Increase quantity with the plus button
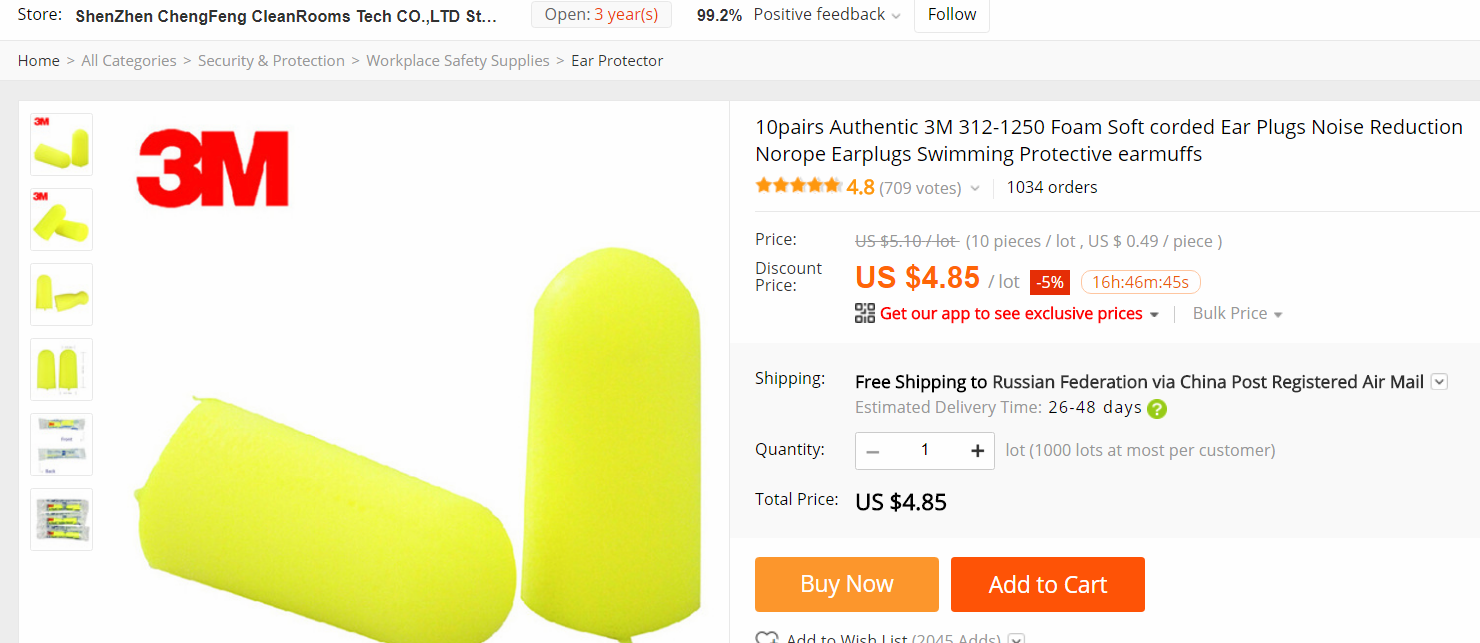Image resolution: width=1480 pixels, height=643 pixels. pyautogui.click(x=977, y=451)
